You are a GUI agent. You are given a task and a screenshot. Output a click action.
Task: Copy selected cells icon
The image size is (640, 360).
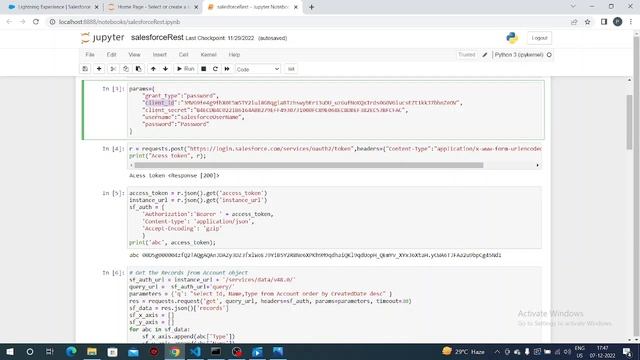[126, 69]
